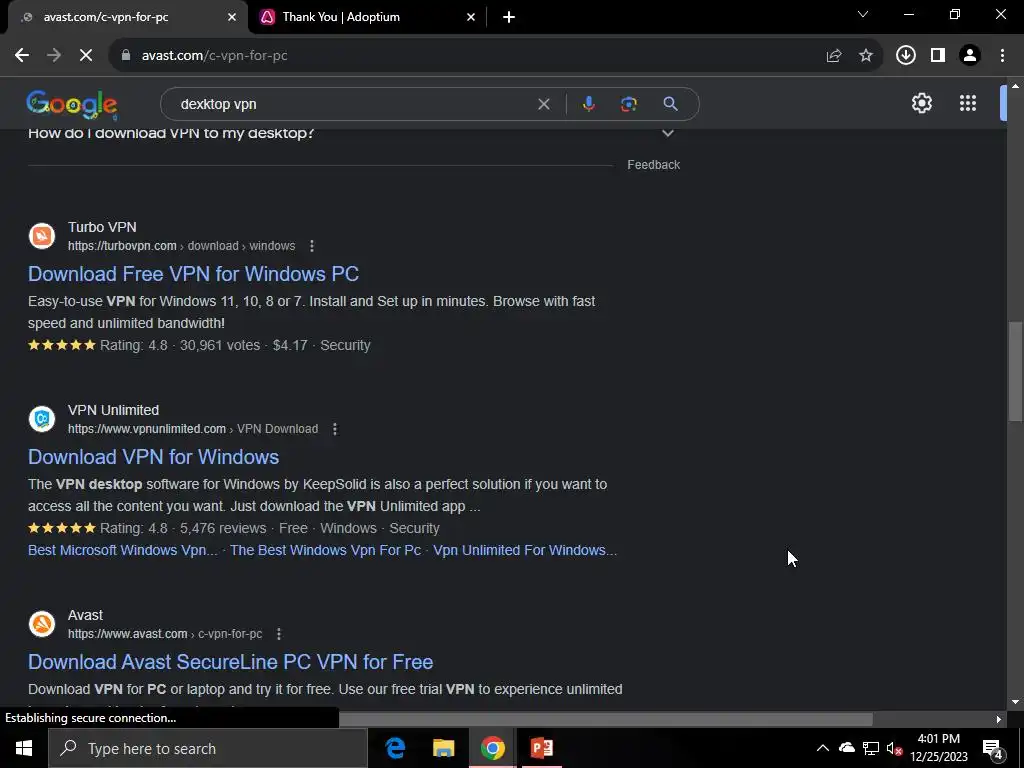
Task: Show hidden system tray icons
Action: pos(823,748)
